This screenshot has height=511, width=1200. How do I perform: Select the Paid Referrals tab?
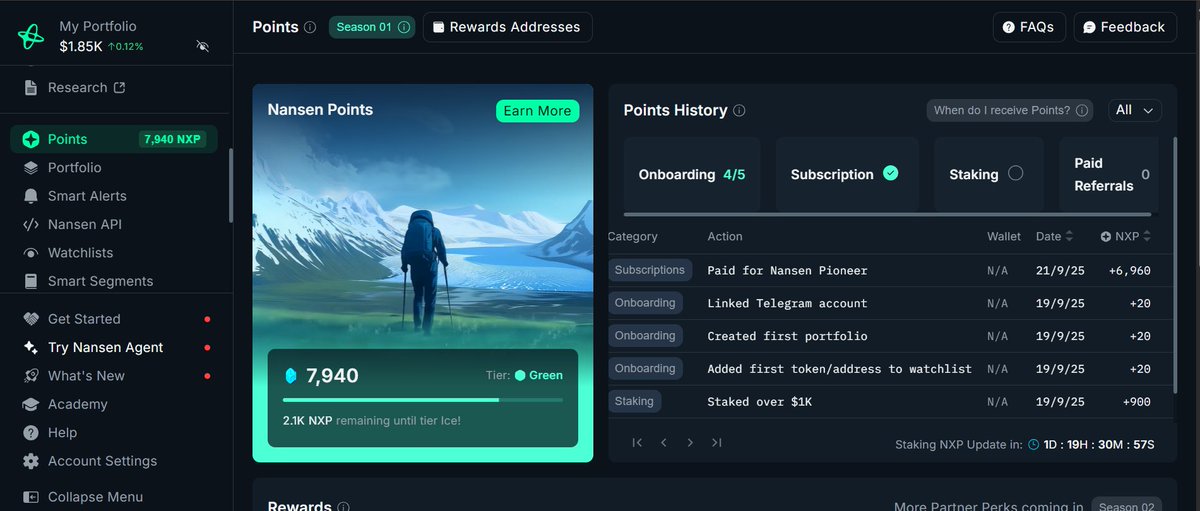click(1110, 174)
